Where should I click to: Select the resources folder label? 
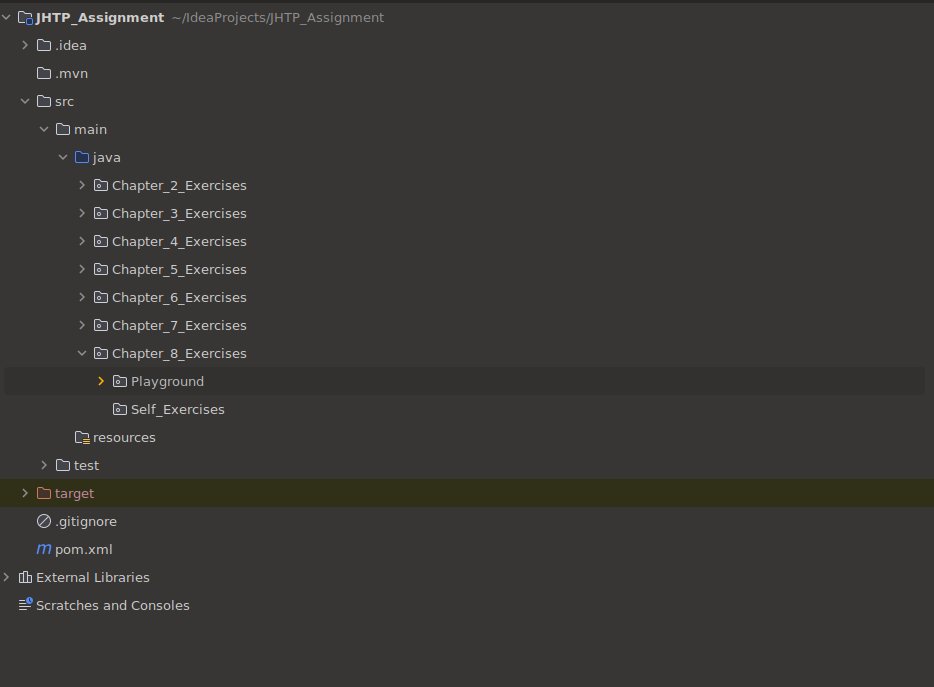(124, 437)
